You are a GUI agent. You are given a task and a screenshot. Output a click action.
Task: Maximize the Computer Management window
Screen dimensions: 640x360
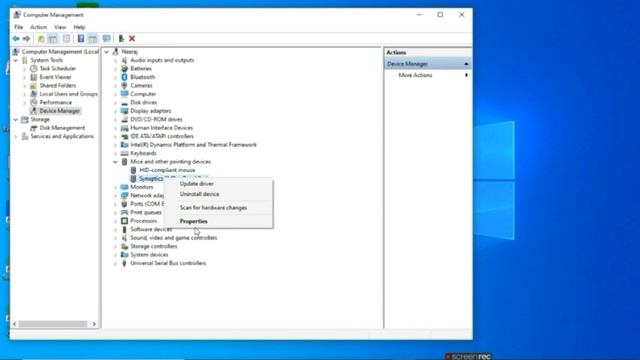[440, 15]
